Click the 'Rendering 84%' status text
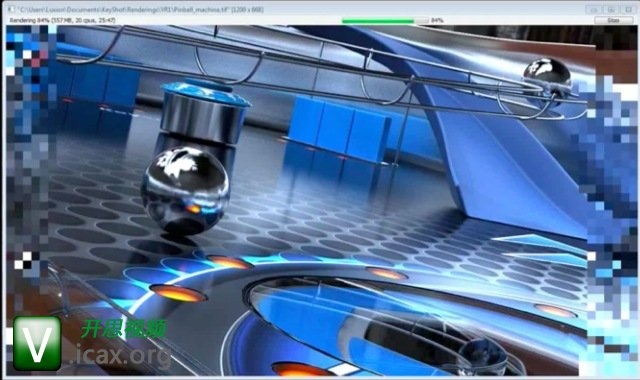This screenshot has width=640, height=380. (x=62, y=20)
